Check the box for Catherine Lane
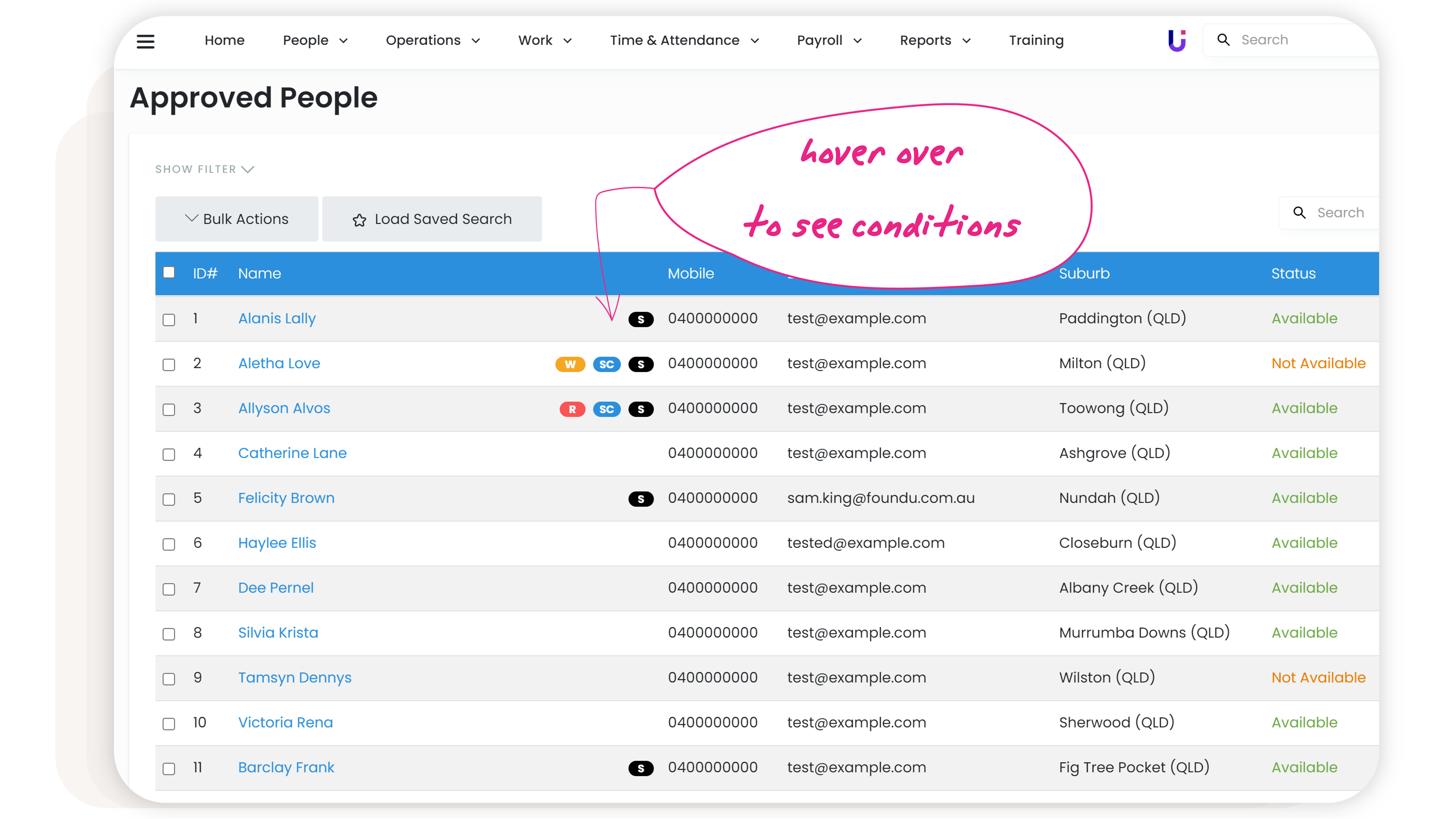Image resolution: width=1456 pixels, height=819 pixels. (168, 454)
